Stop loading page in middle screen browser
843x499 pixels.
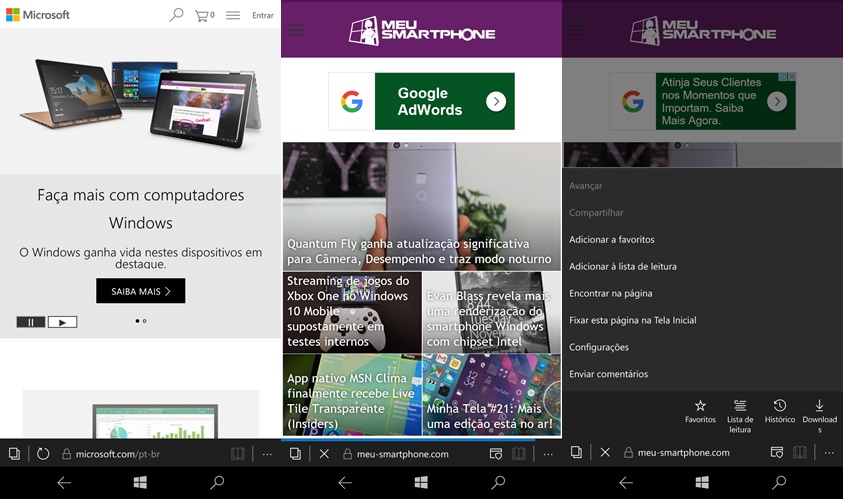324,454
